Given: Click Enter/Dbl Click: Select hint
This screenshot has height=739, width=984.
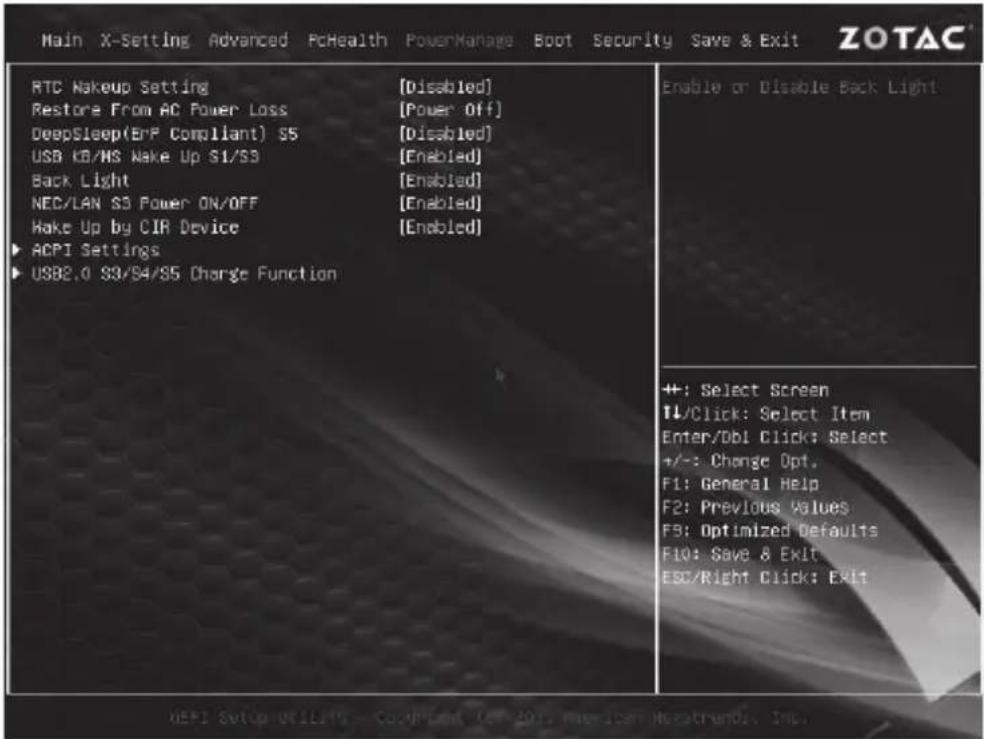Looking at the screenshot, I should 775,437.
